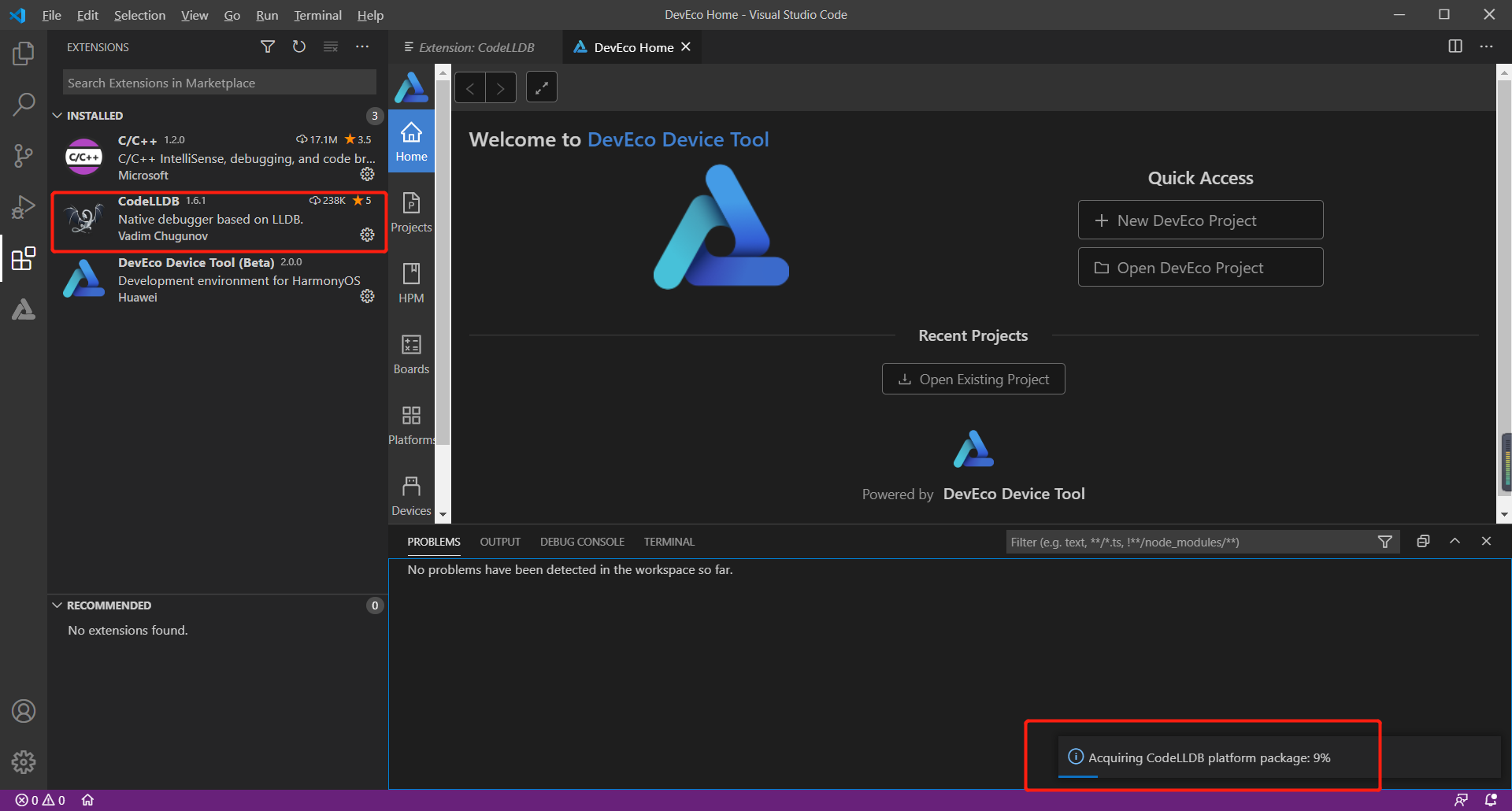This screenshot has width=1512, height=811.
Task: Open the Terminal menu
Action: (x=317, y=15)
